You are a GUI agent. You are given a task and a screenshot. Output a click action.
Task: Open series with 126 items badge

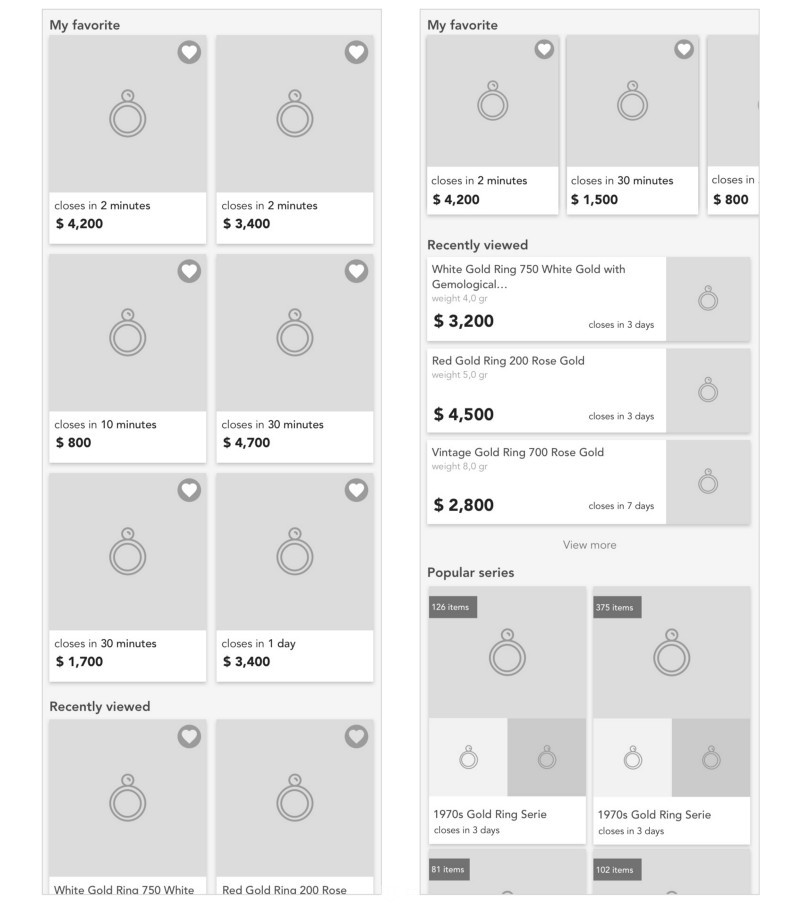[507, 715]
